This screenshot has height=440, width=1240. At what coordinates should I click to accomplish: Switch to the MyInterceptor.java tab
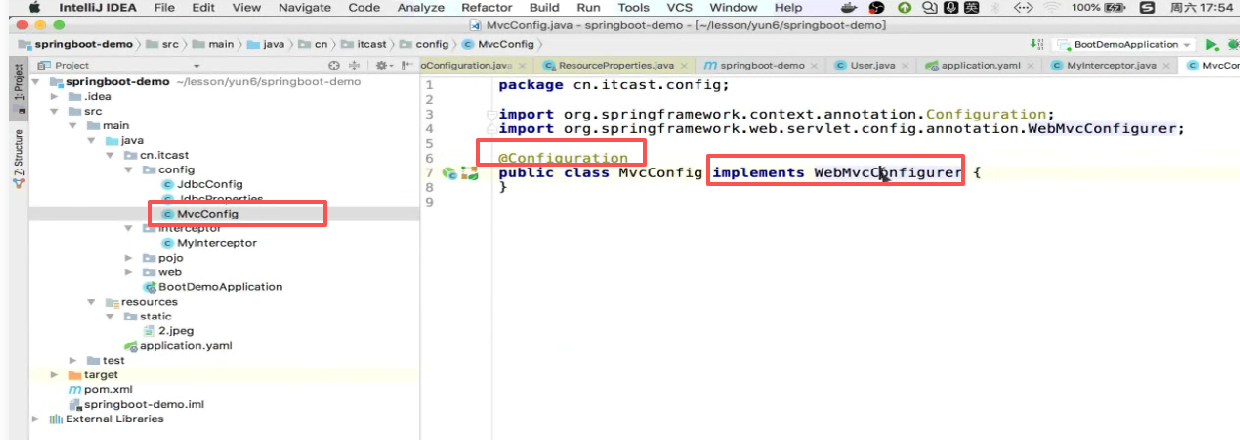click(x=1112, y=66)
